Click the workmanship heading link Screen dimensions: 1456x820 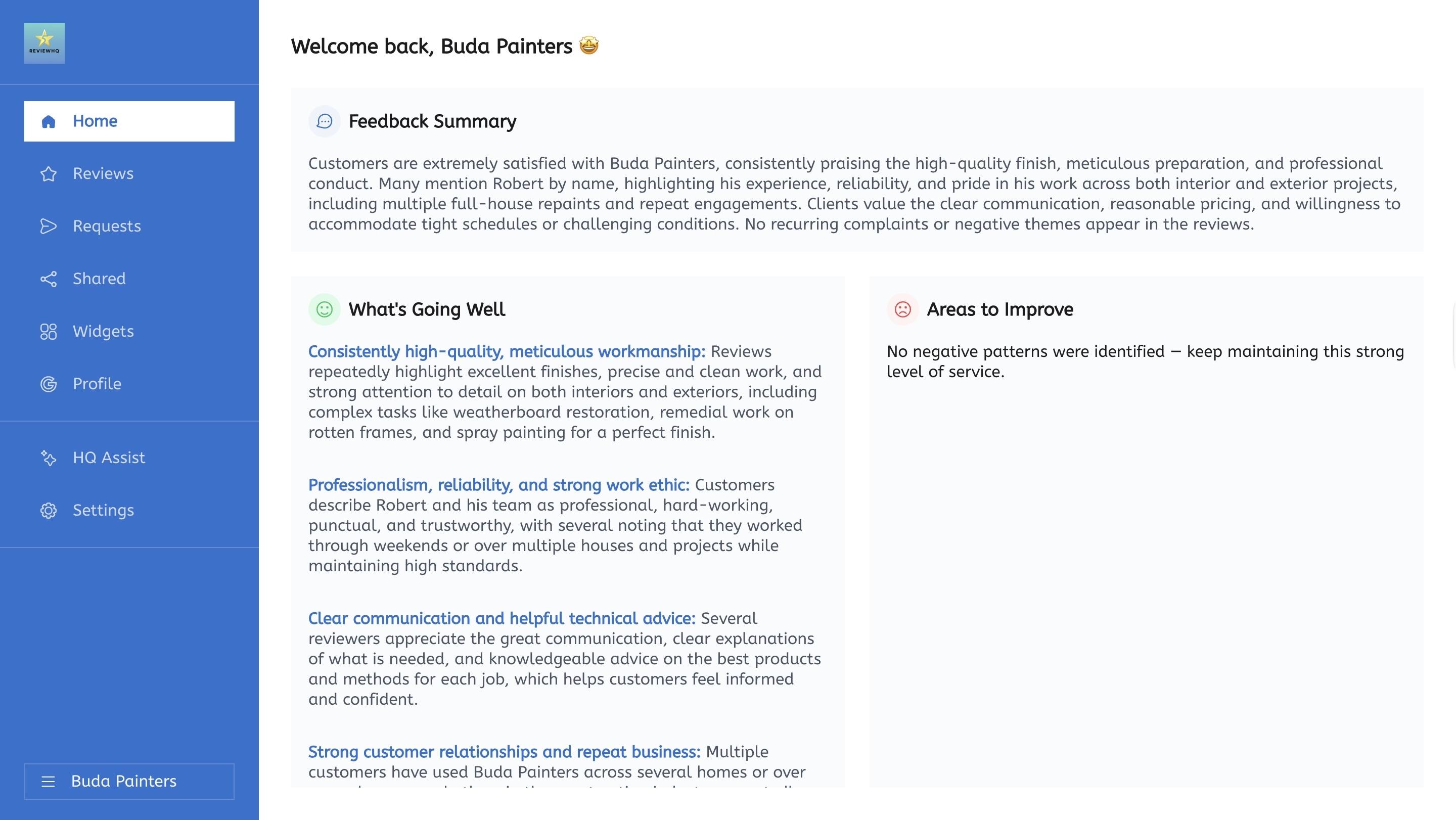coord(506,351)
